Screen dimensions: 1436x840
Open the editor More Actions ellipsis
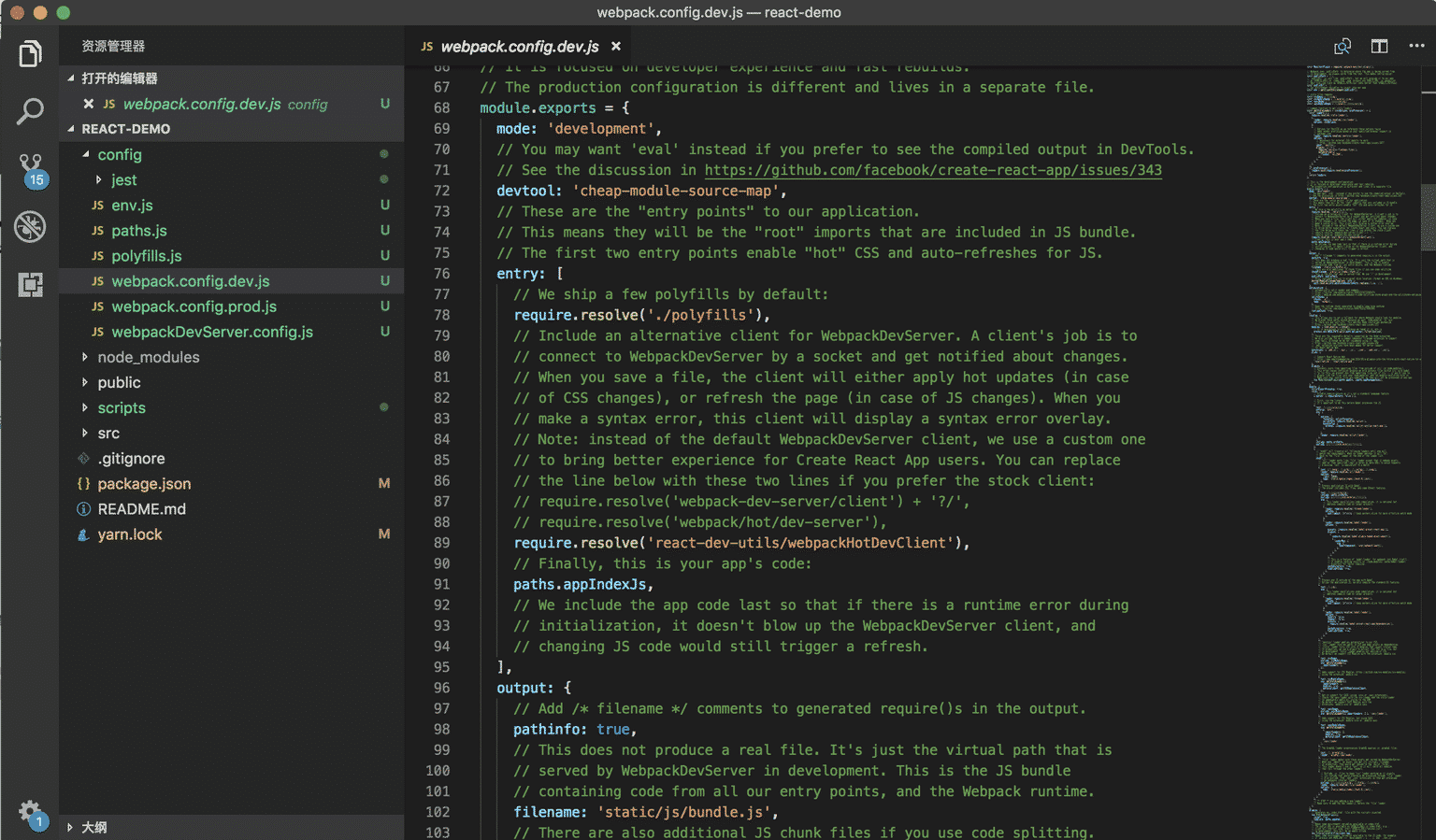click(1416, 46)
